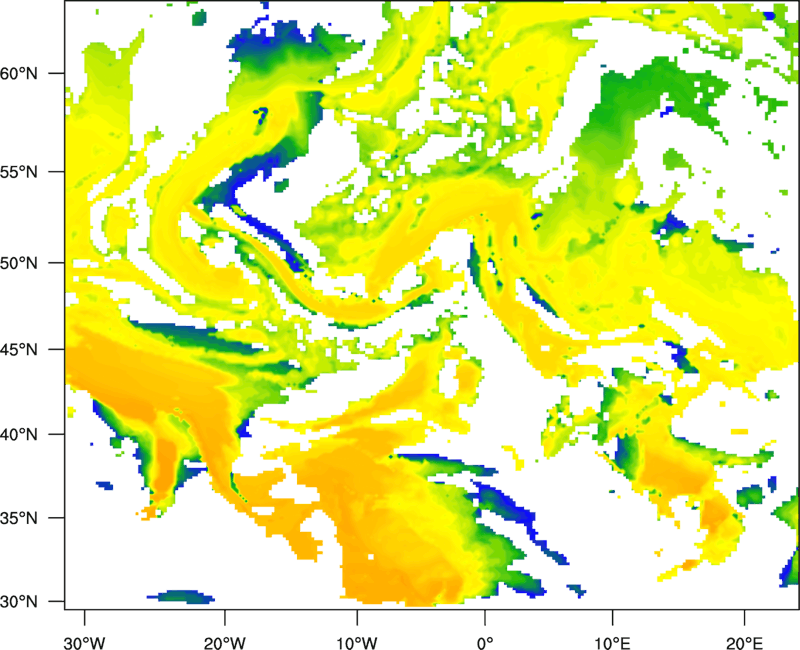Click the 50°N latitude label
Image resolution: width=800 pixels, height=650 pixels.
[19, 263]
